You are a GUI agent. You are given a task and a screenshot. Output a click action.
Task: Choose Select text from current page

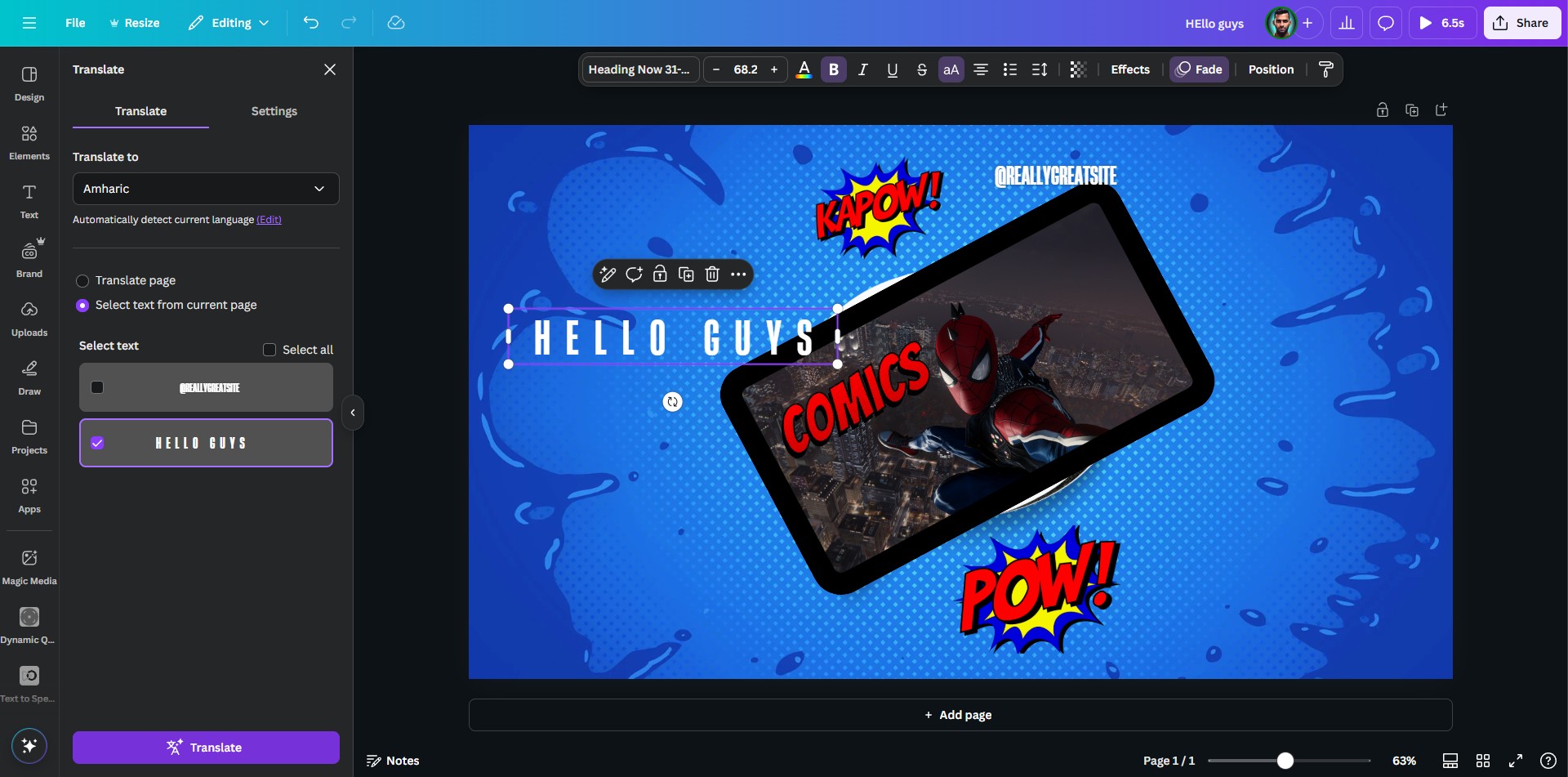point(82,305)
